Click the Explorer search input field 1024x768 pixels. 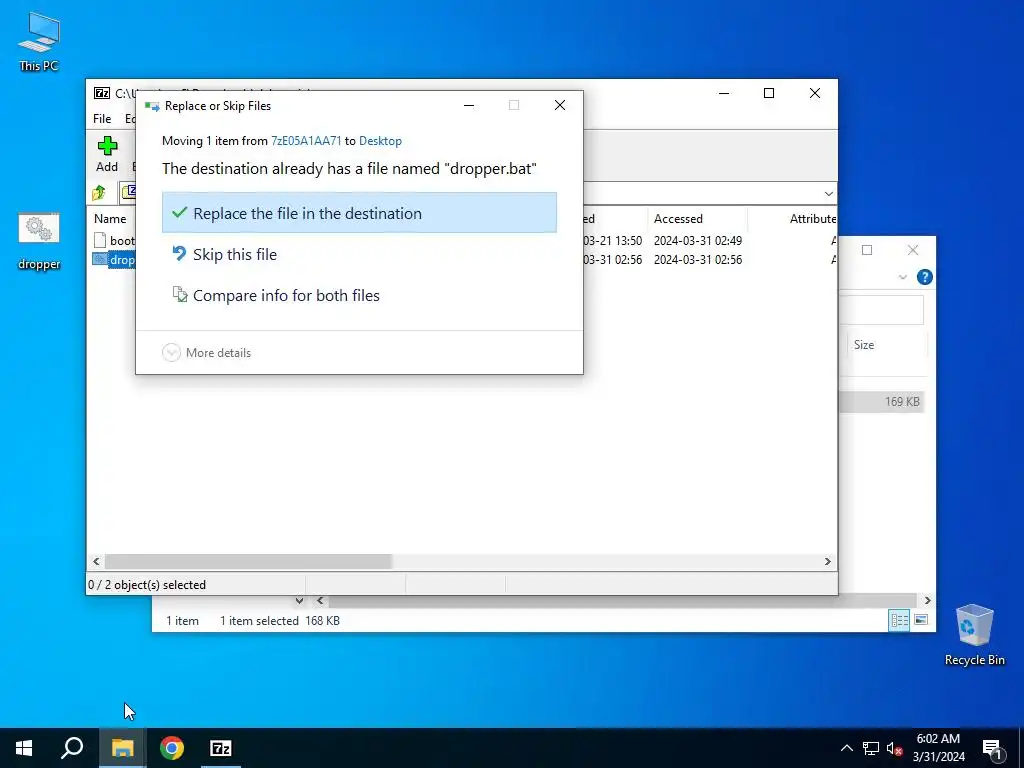(881, 310)
